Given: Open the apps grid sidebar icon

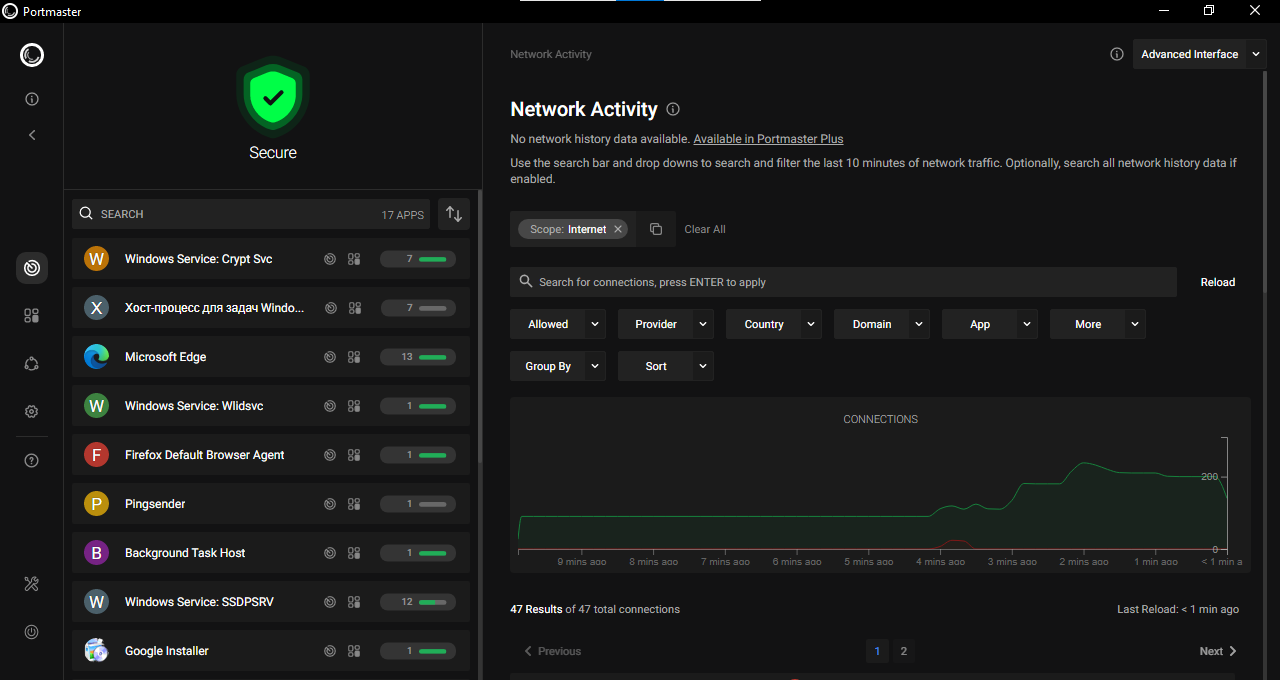Looking at the screenshot, I should click(32, 316).
